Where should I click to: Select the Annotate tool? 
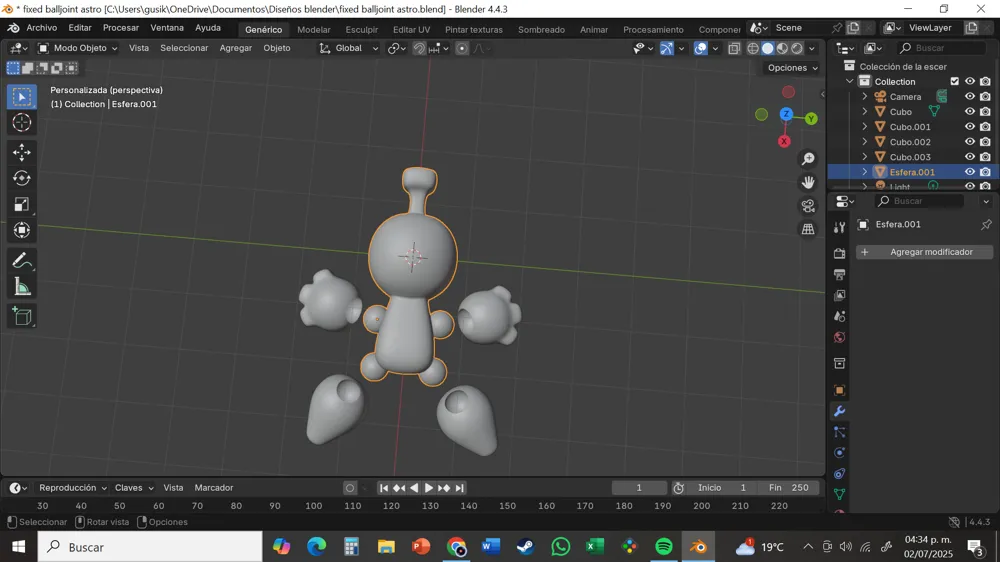click(22, 260)
